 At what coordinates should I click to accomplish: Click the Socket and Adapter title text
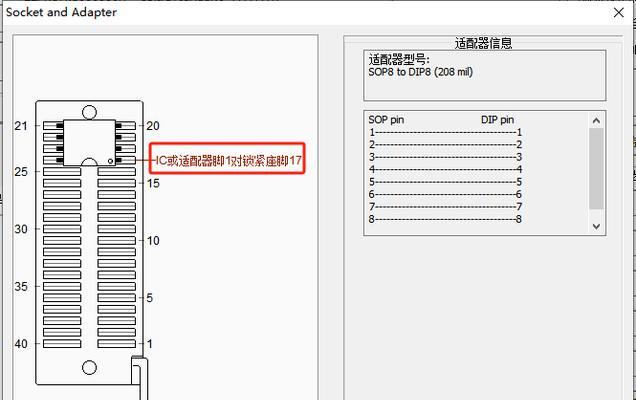click(61, 12)
